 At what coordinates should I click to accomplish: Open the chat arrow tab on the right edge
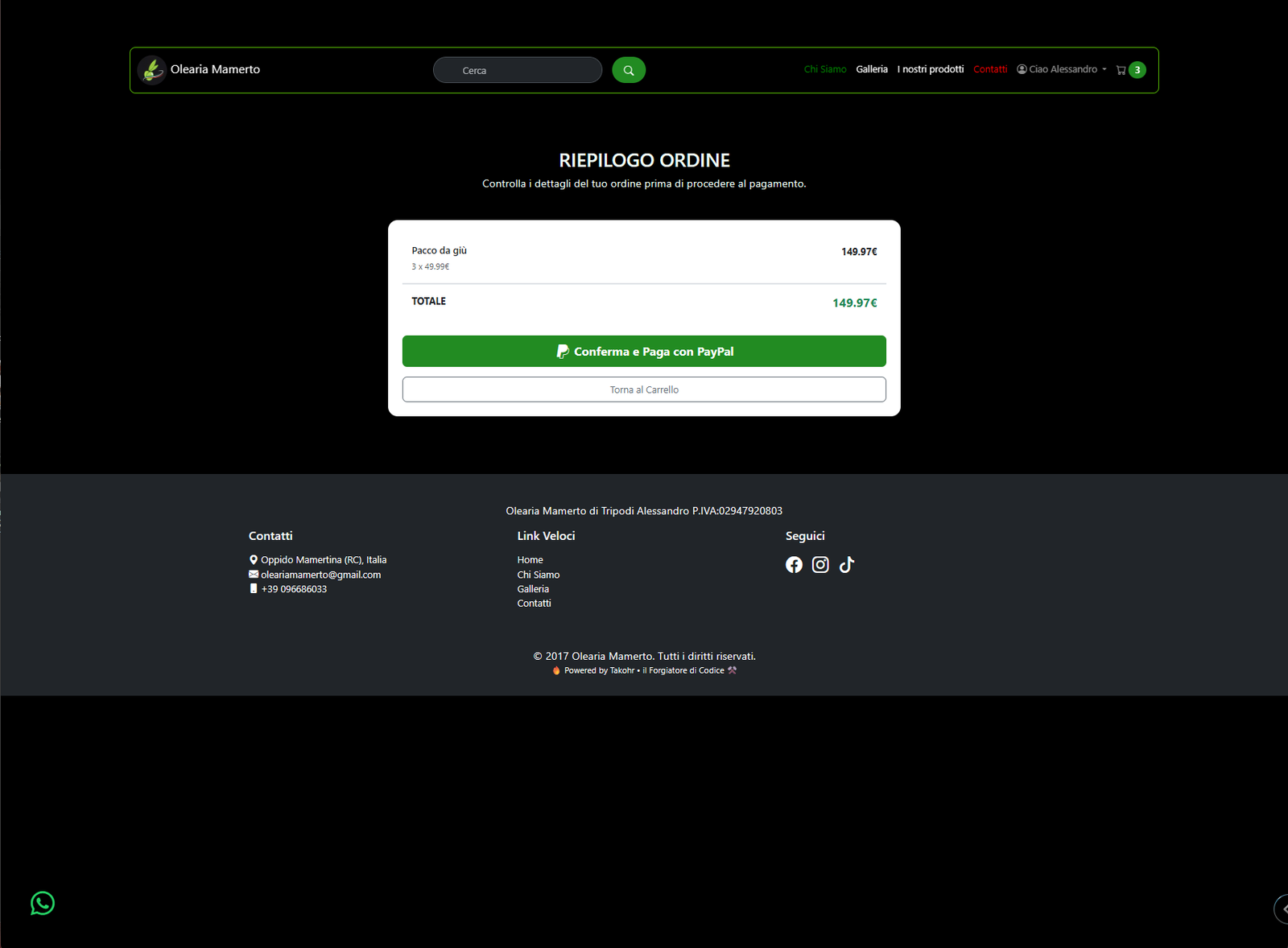pos(1282,909)
